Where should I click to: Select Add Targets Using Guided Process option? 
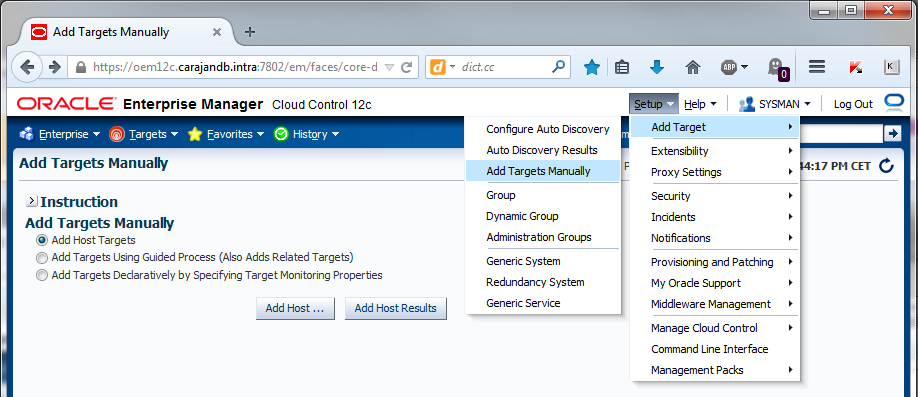coord(42,258)
